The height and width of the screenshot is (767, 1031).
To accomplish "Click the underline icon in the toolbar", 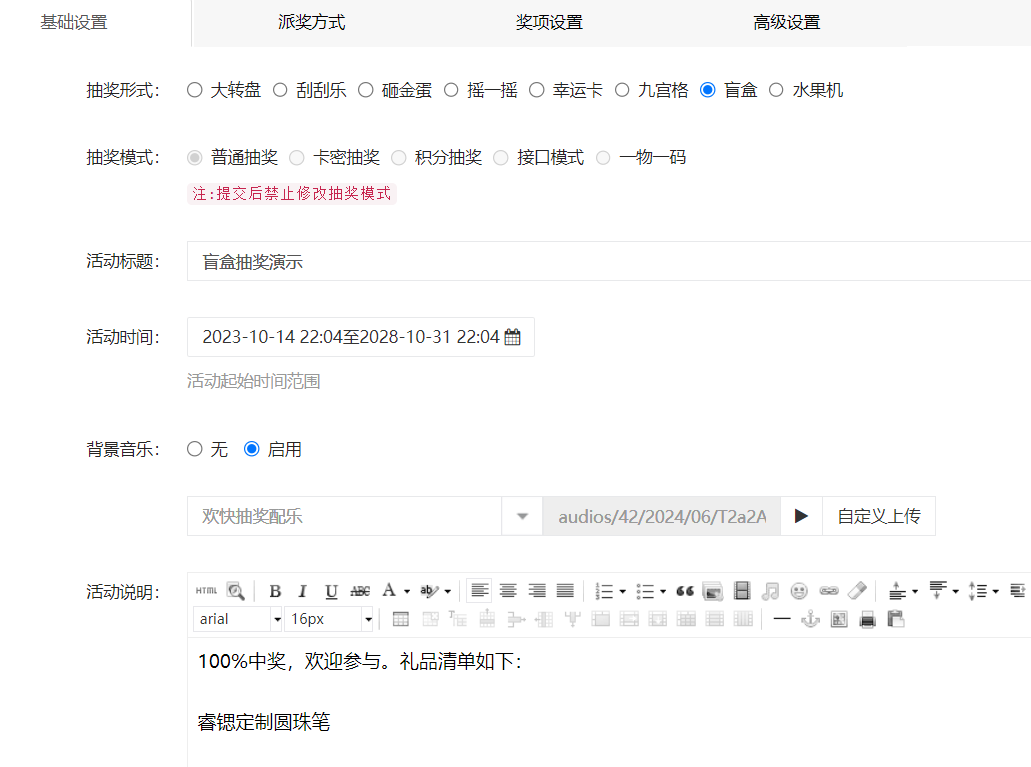I will pos(330,590).
